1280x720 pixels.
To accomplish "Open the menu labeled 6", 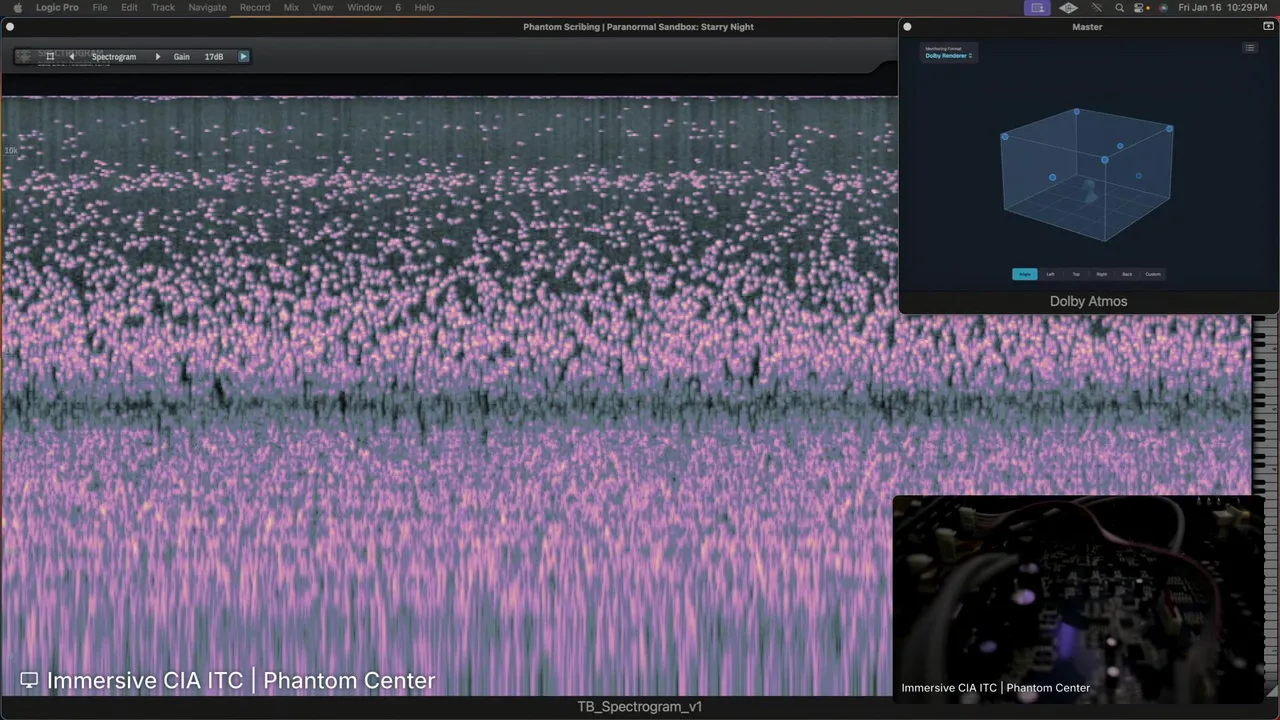I will click(398, 7).
